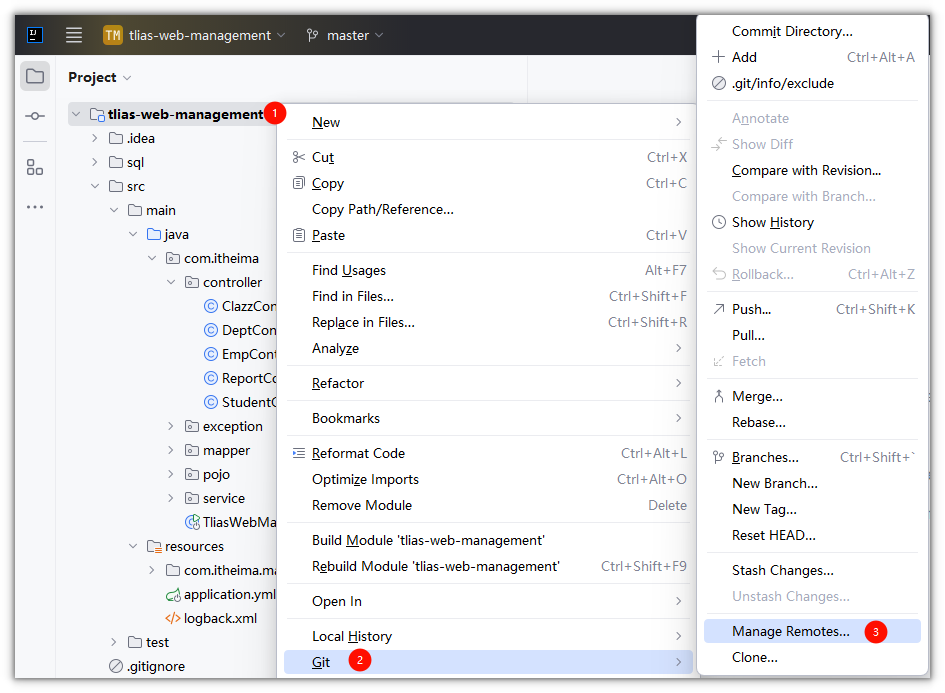Choose Copy Path/Reference from context menu

489,209
